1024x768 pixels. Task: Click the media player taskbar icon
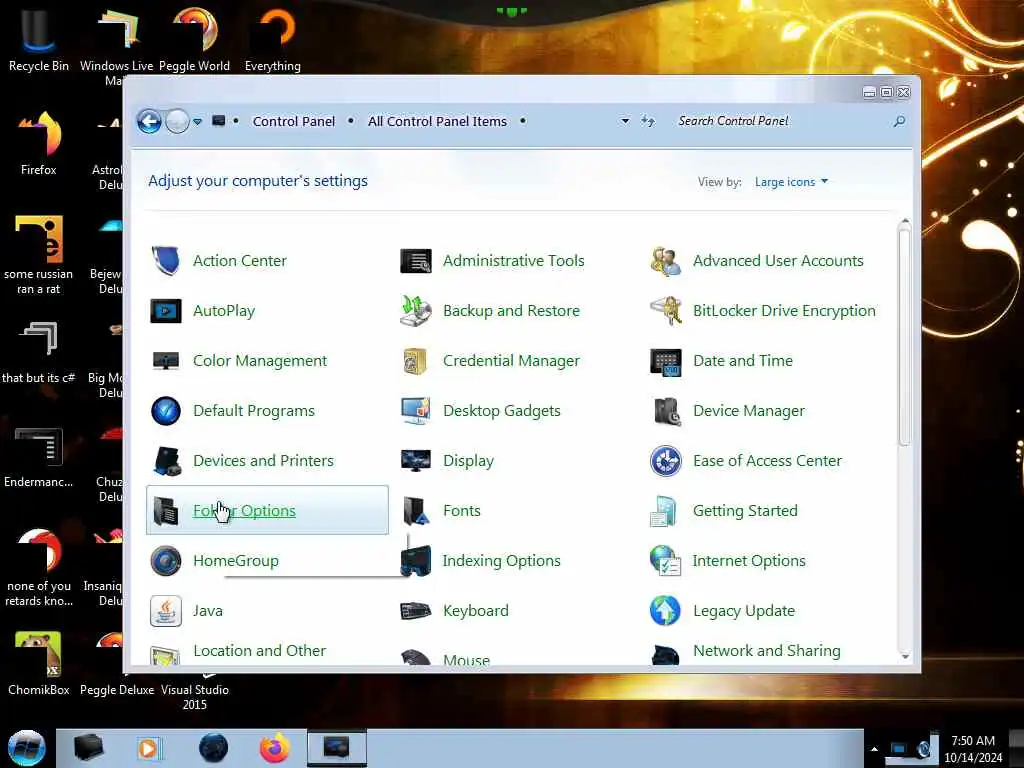click(x=149, y=748)
